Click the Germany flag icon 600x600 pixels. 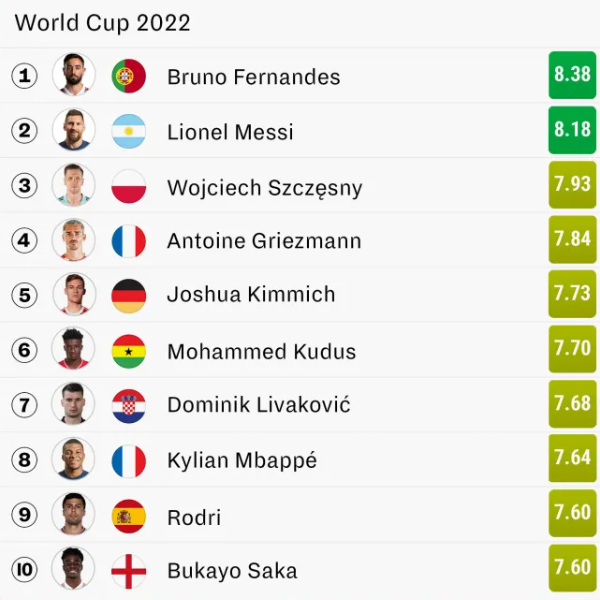(129, 295)
